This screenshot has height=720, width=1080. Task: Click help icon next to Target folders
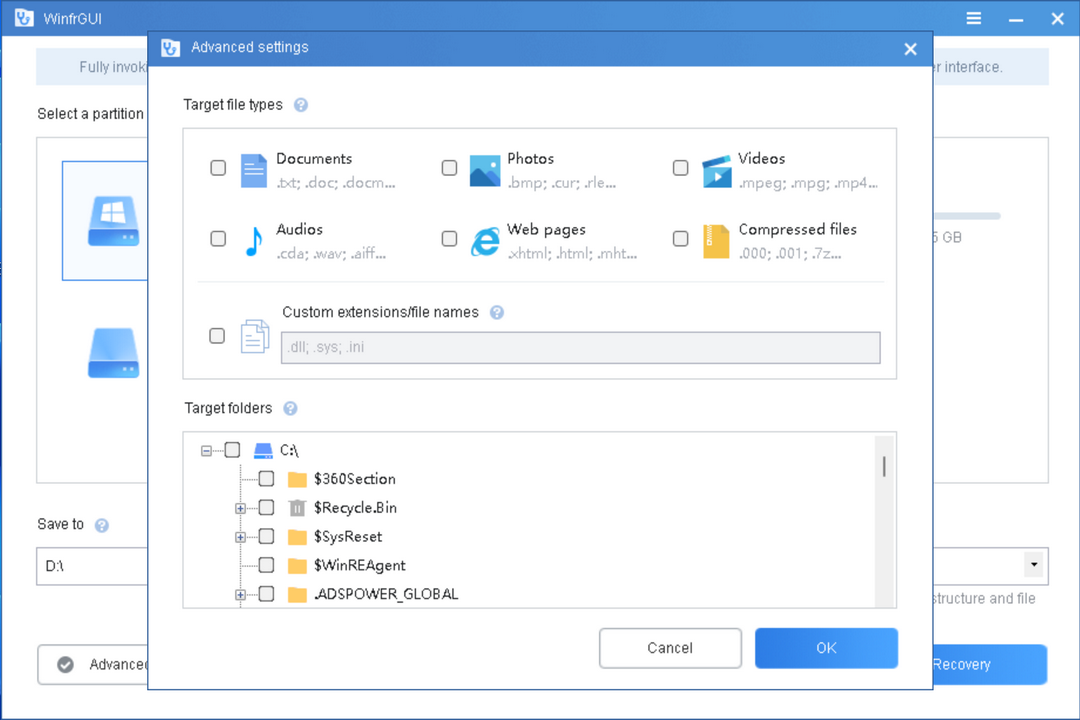[290, 408]
